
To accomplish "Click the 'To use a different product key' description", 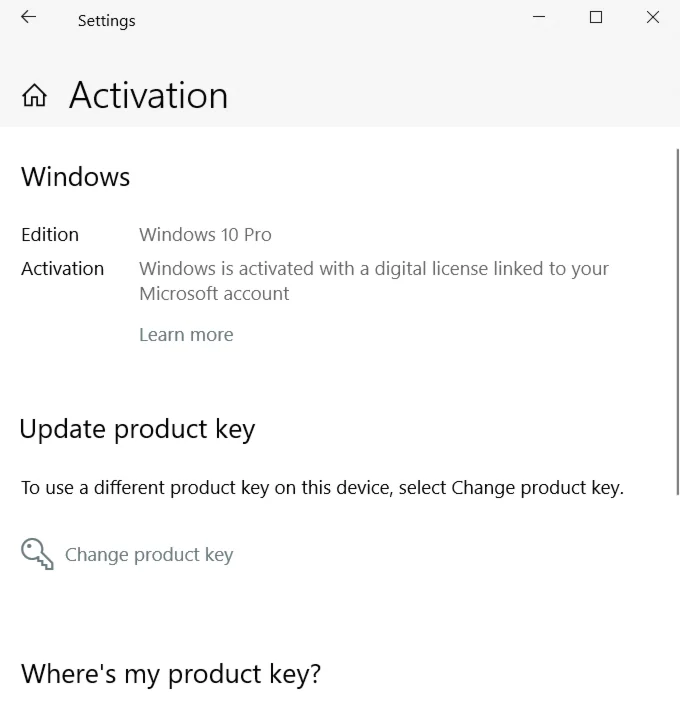I will 322,488.
